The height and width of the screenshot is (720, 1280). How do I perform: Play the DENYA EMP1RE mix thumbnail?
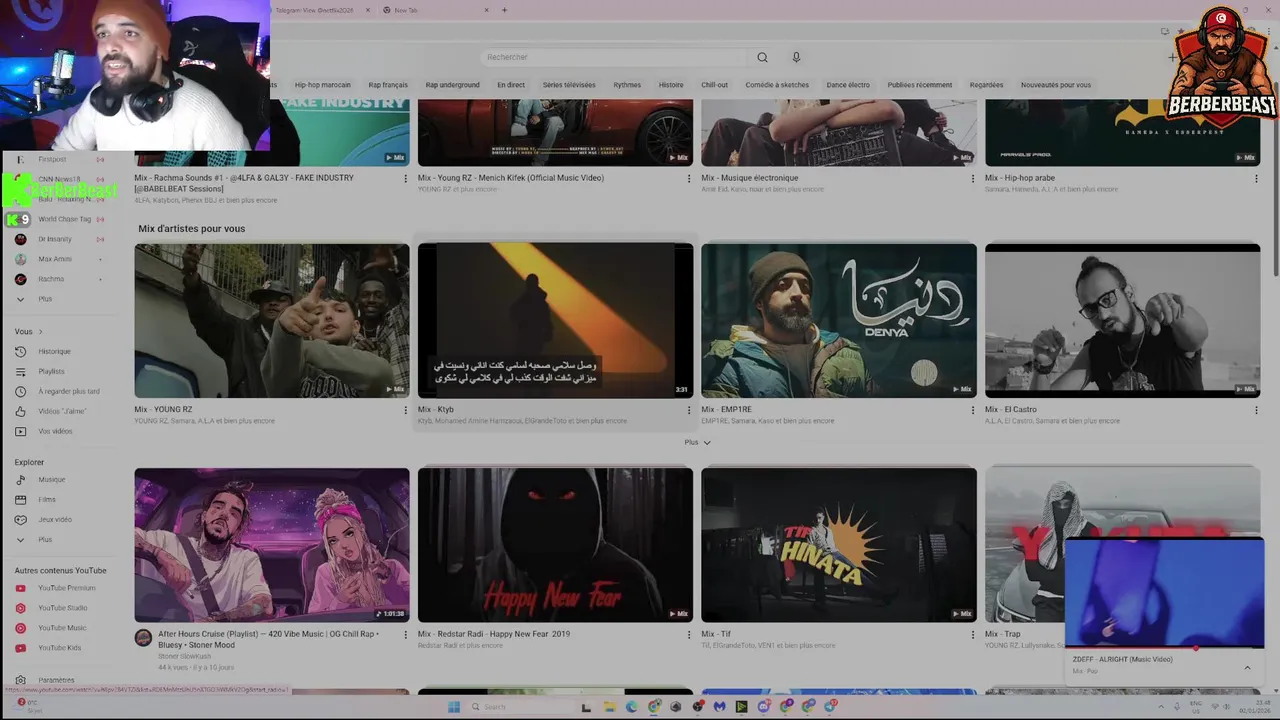tap(839, 320)
